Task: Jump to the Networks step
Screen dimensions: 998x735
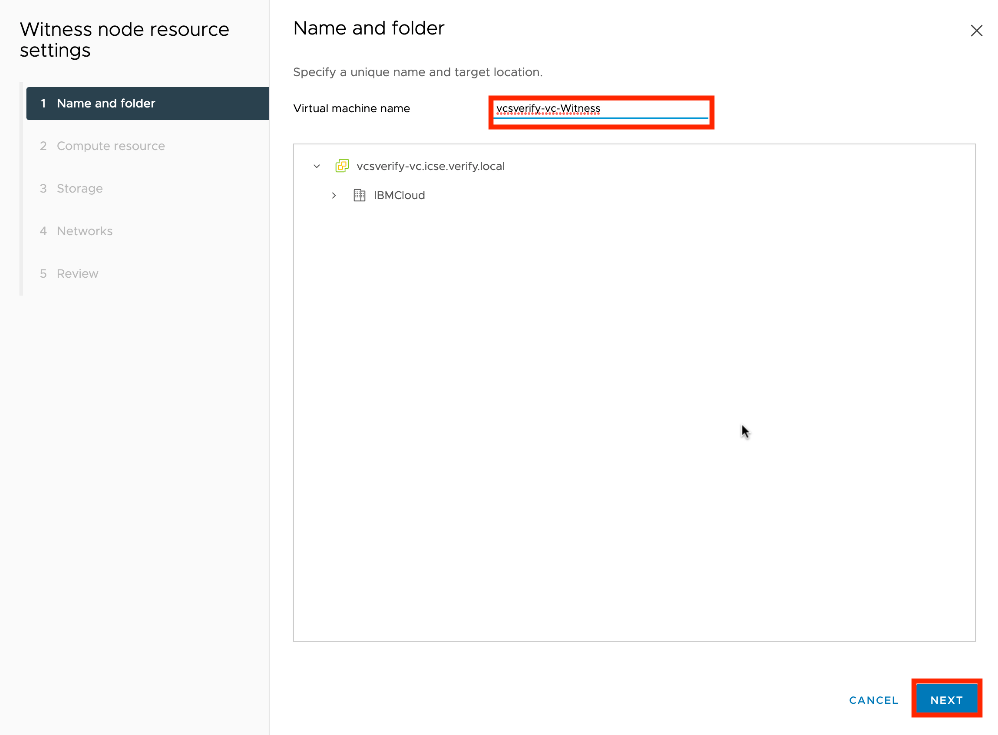Action: (84, 231)
